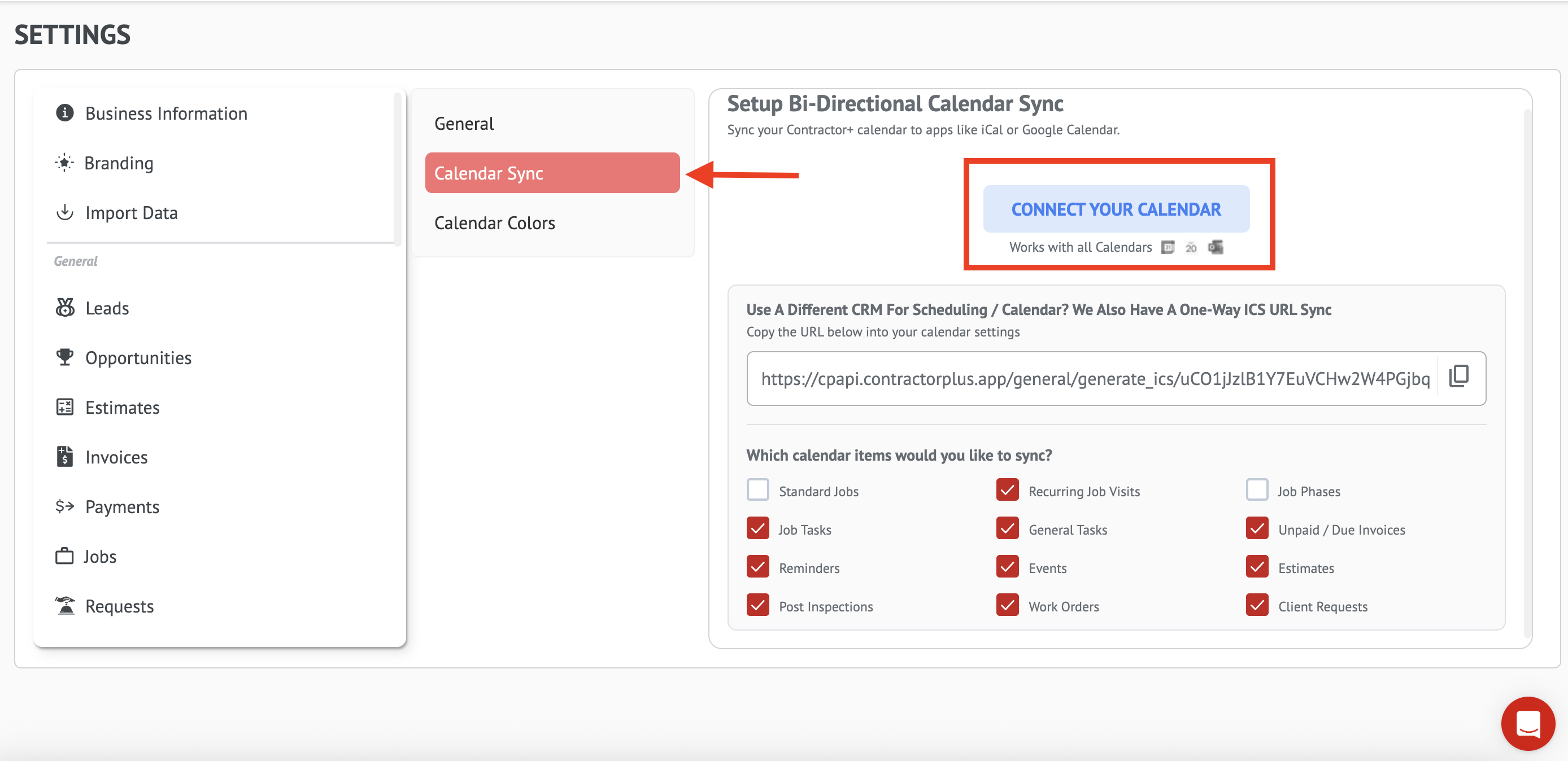The image size is (1568, 761).
Task: Click the ICS URL text field
Action: click(1095, 379)
